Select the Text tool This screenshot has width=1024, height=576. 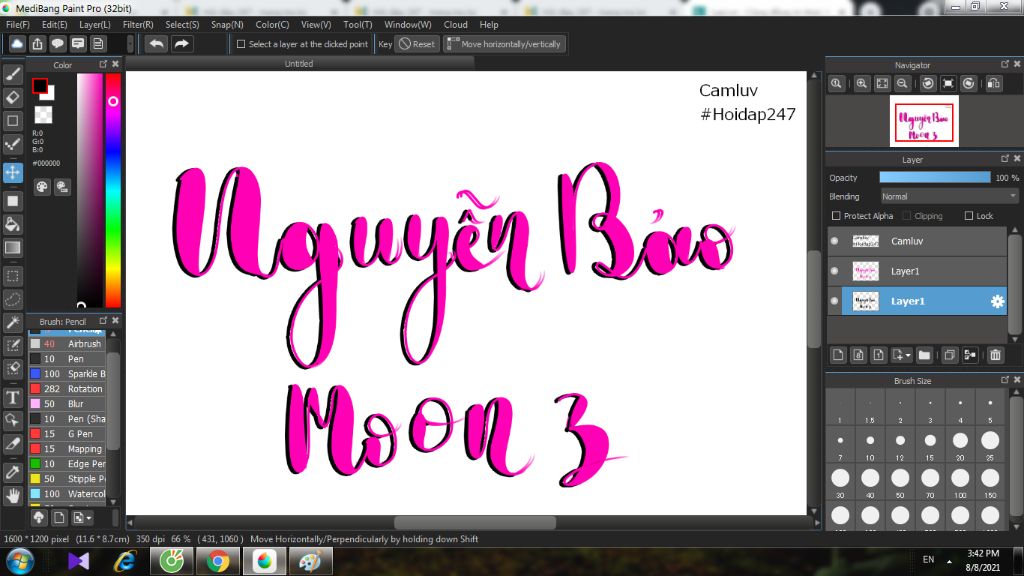(12, 397)
